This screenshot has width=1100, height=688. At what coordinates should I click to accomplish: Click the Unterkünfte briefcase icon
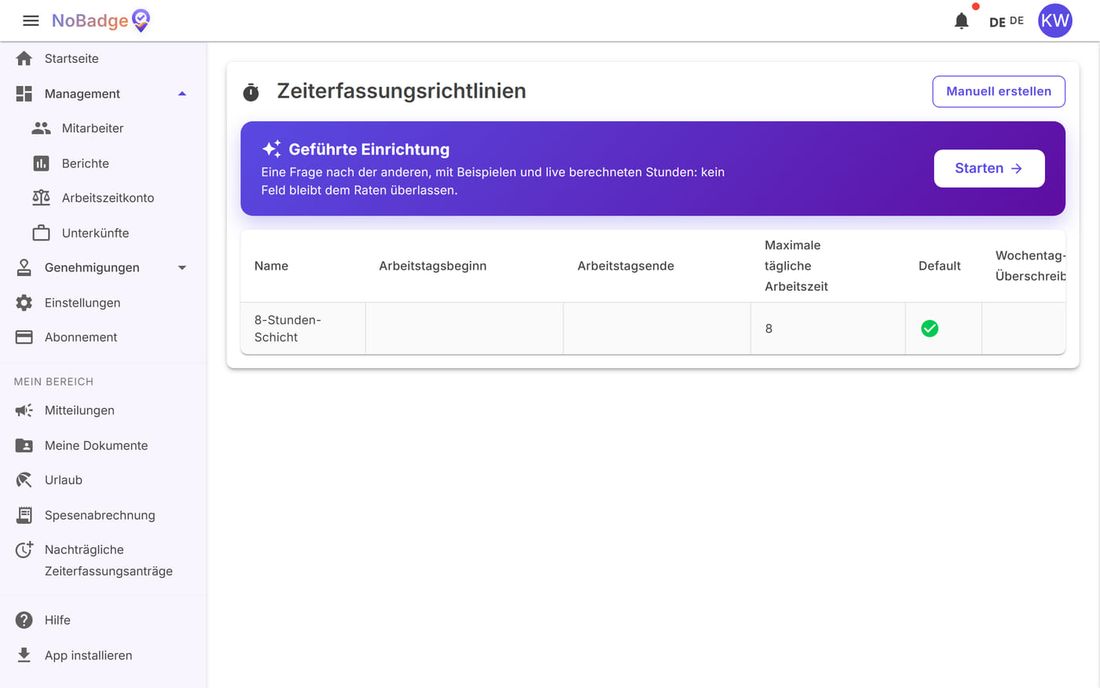41,233
